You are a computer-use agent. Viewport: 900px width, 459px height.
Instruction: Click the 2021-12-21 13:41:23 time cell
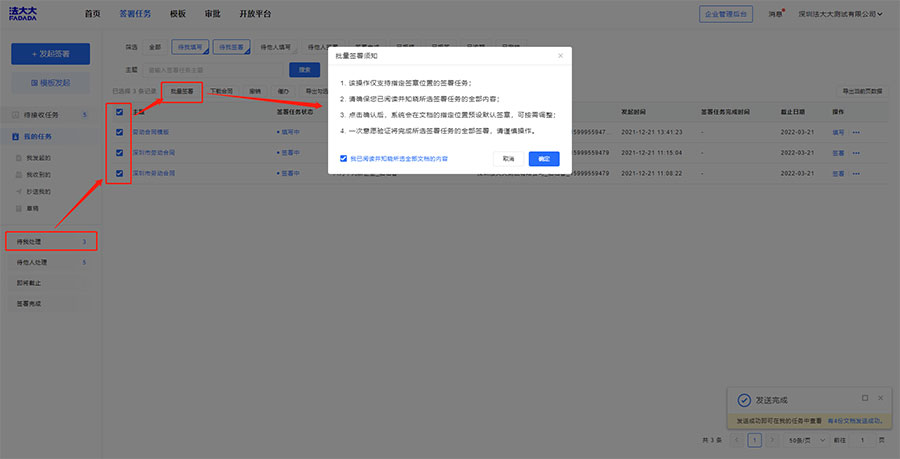[651, 133]
